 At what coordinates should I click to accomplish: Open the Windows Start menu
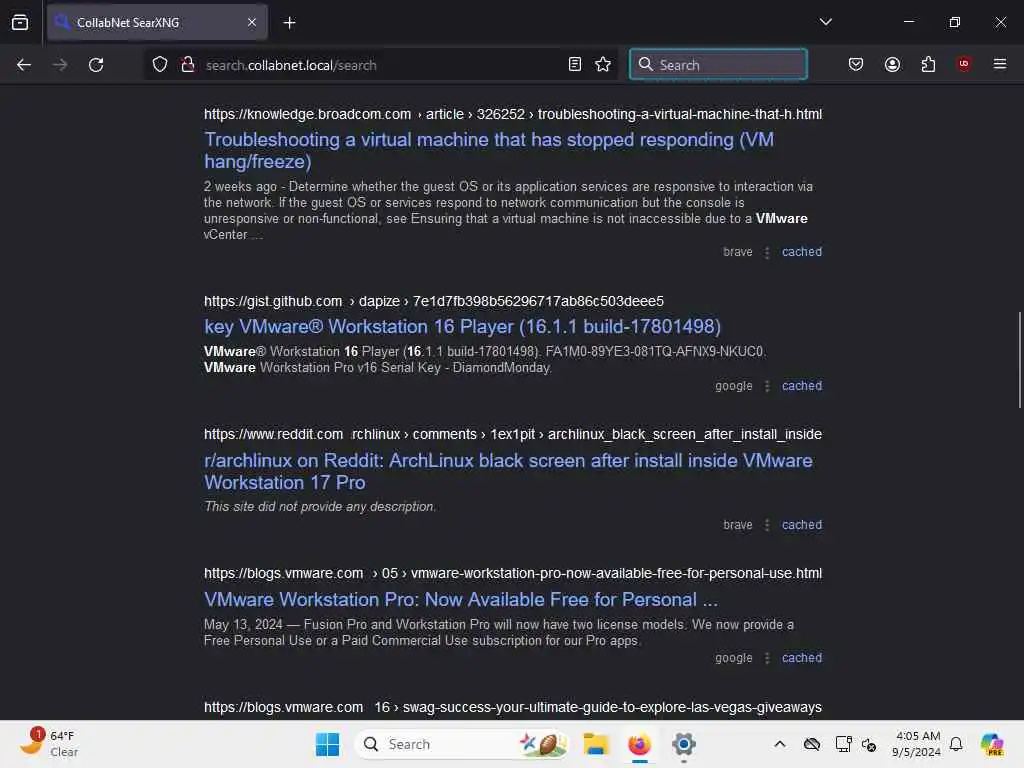click(327, 744)
